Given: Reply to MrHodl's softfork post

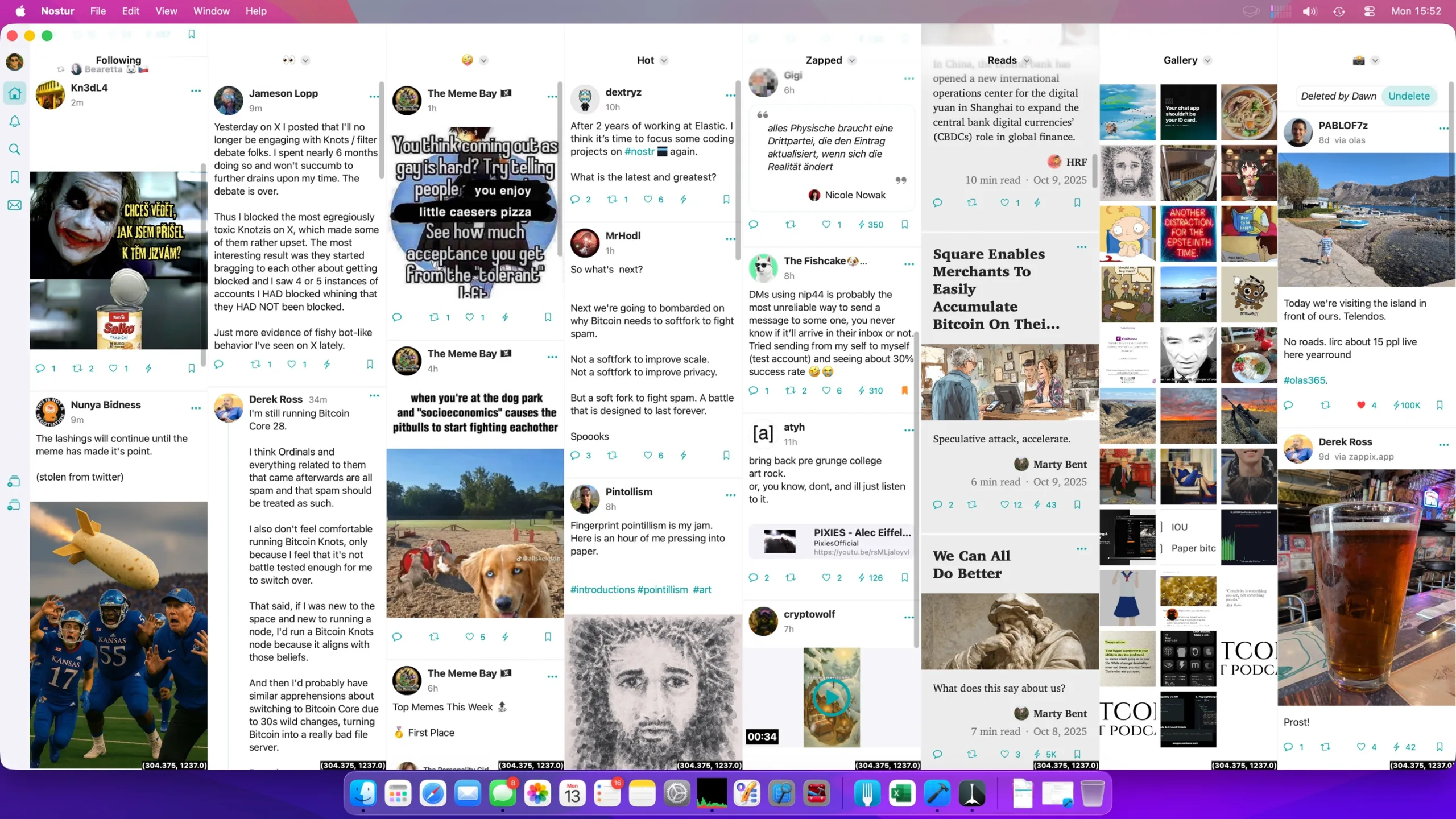Looking at the screenshot, I should pos(575,455).
